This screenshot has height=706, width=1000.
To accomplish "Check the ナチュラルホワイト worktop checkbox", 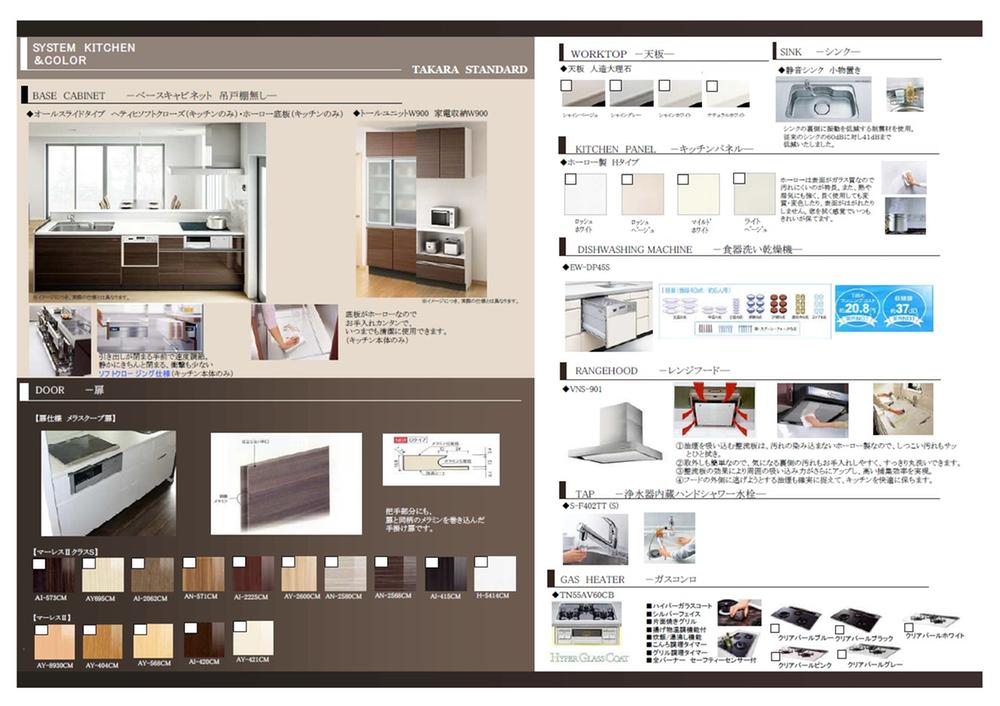I will (711, 86).
